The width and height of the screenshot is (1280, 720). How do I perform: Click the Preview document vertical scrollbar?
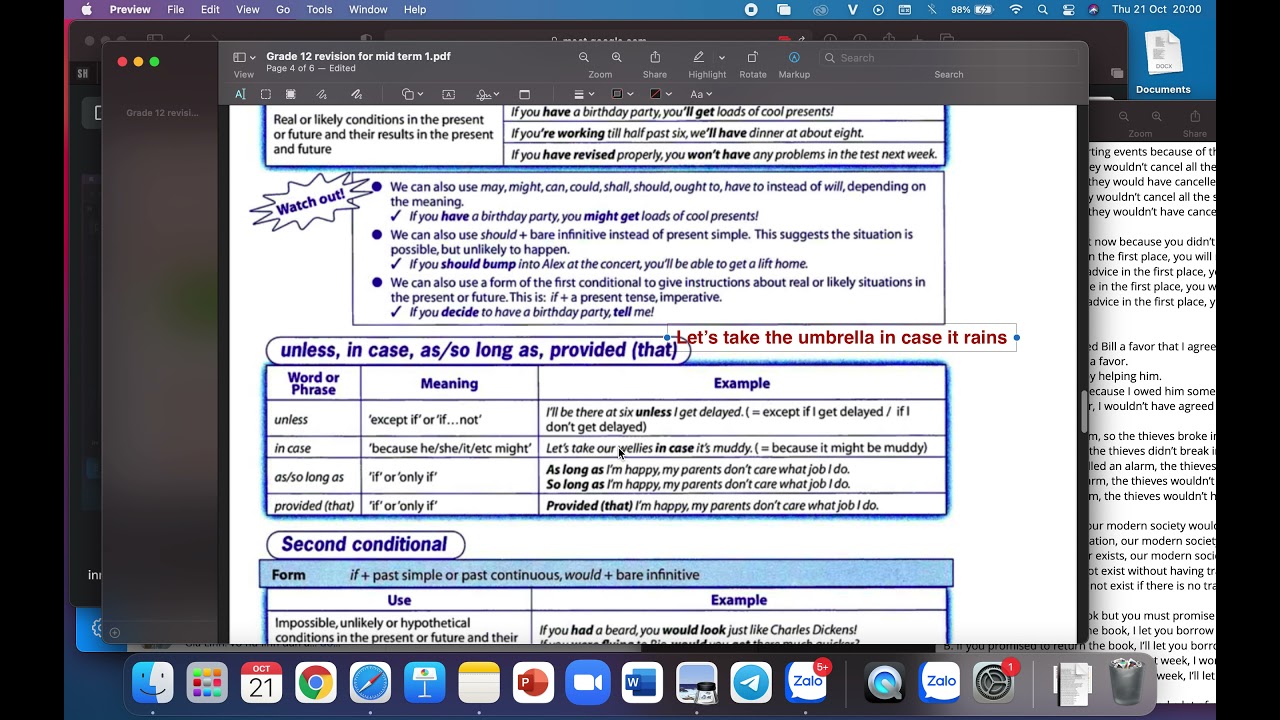pyautogui.click(x=1083, y=411)
